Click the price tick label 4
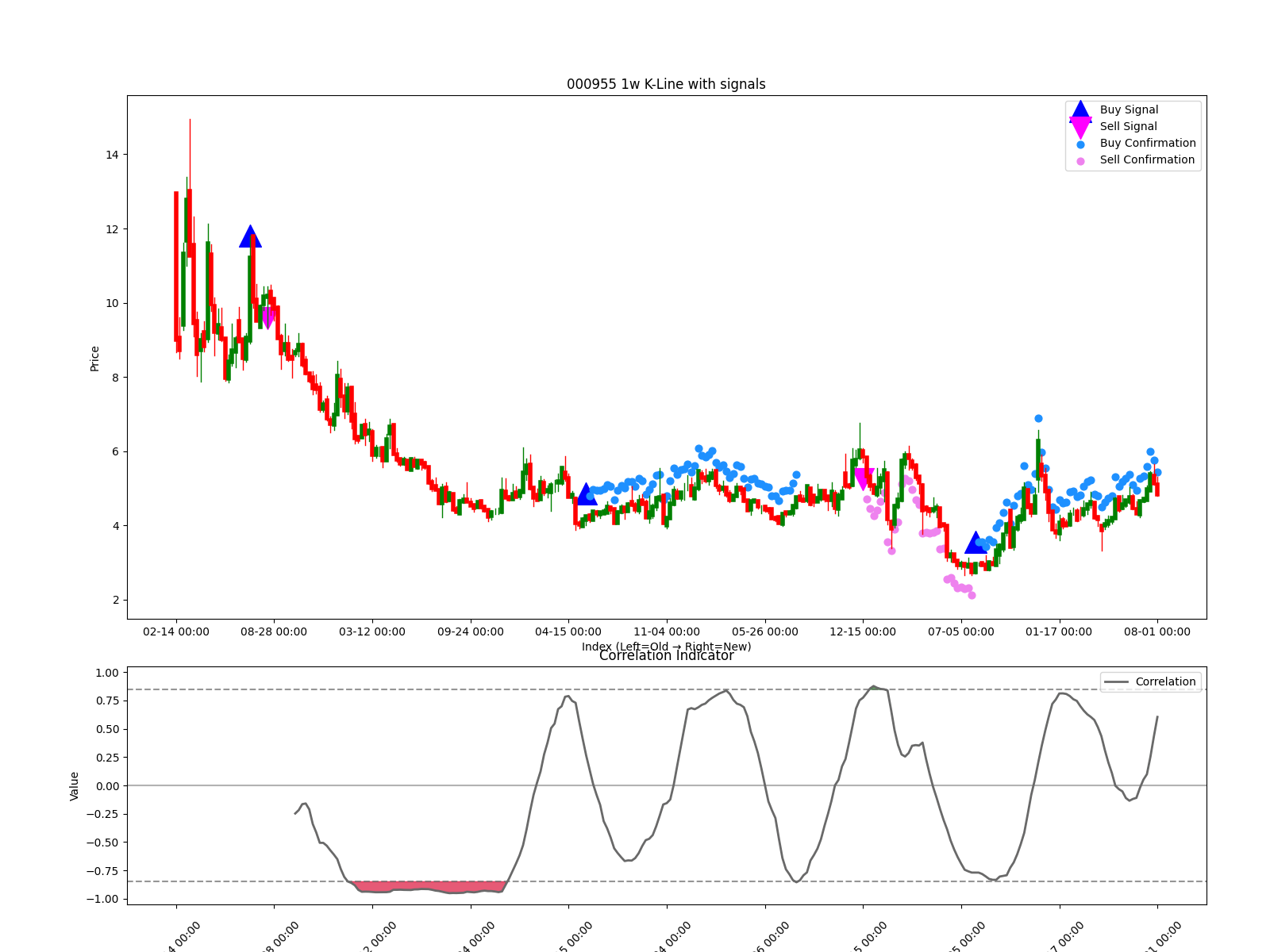The image size is (1270, 952). (116, 526)
